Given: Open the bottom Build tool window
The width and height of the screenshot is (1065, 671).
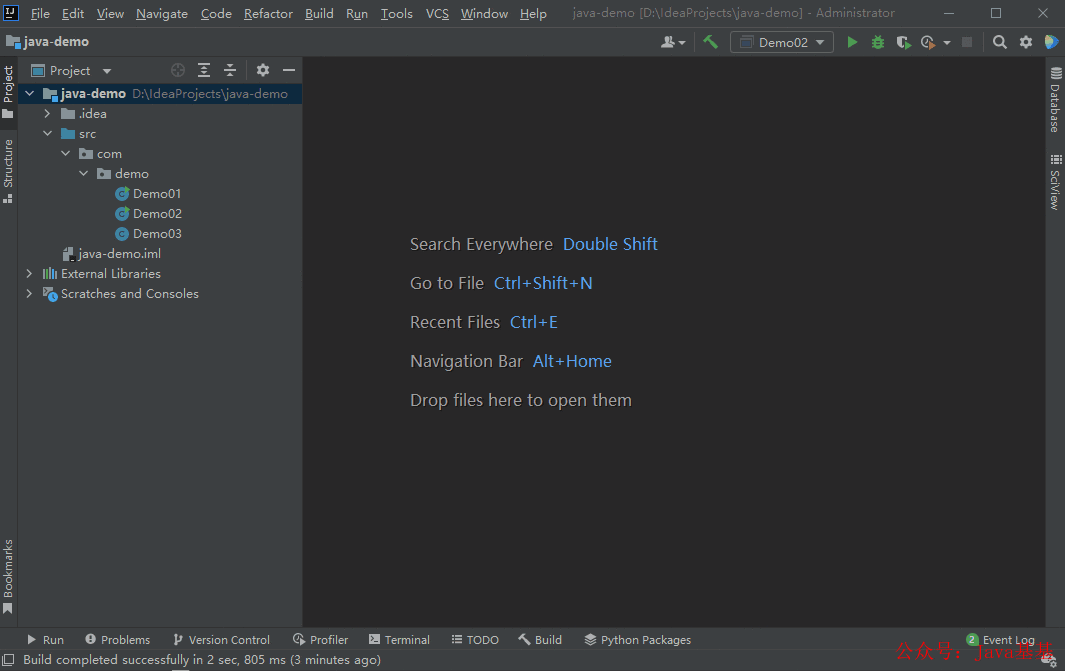Looking at the screenshot, I should (x=540, y=640).
